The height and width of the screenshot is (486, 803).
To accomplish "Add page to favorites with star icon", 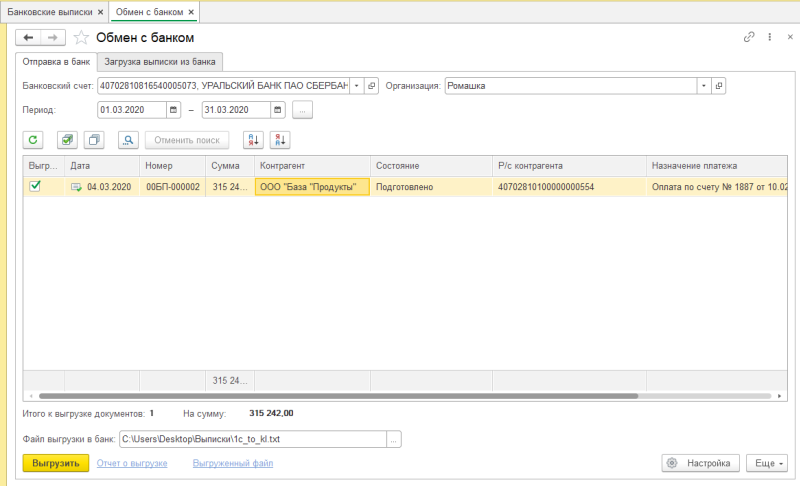I will coord(81,37).
